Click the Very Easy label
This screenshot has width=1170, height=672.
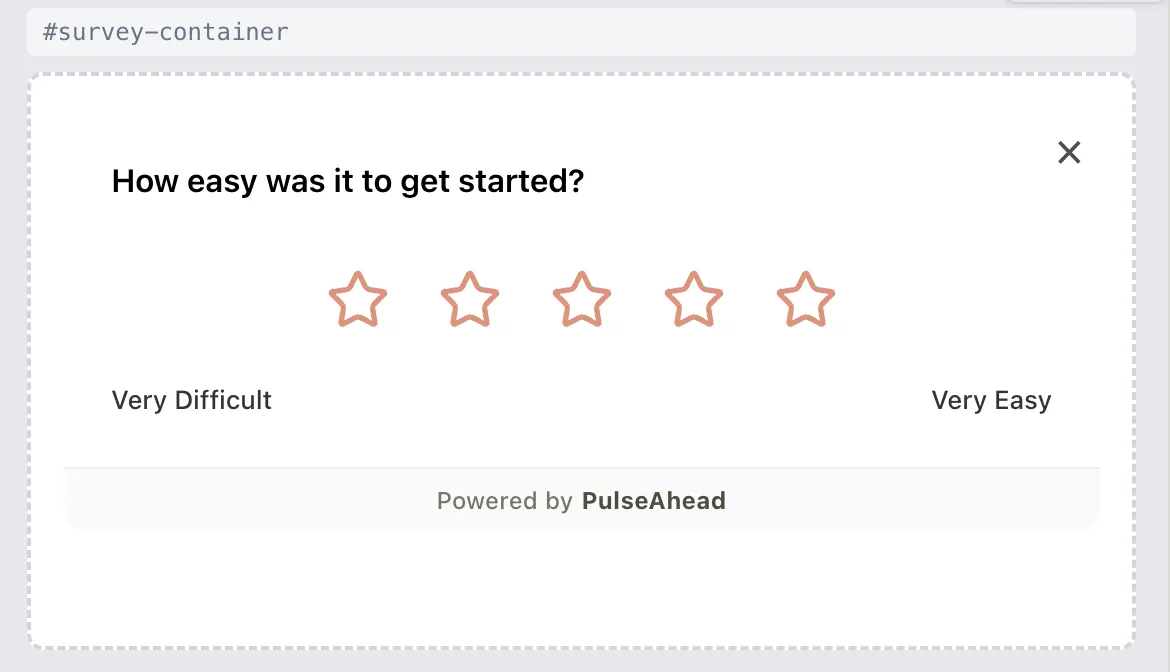[991, 400]
